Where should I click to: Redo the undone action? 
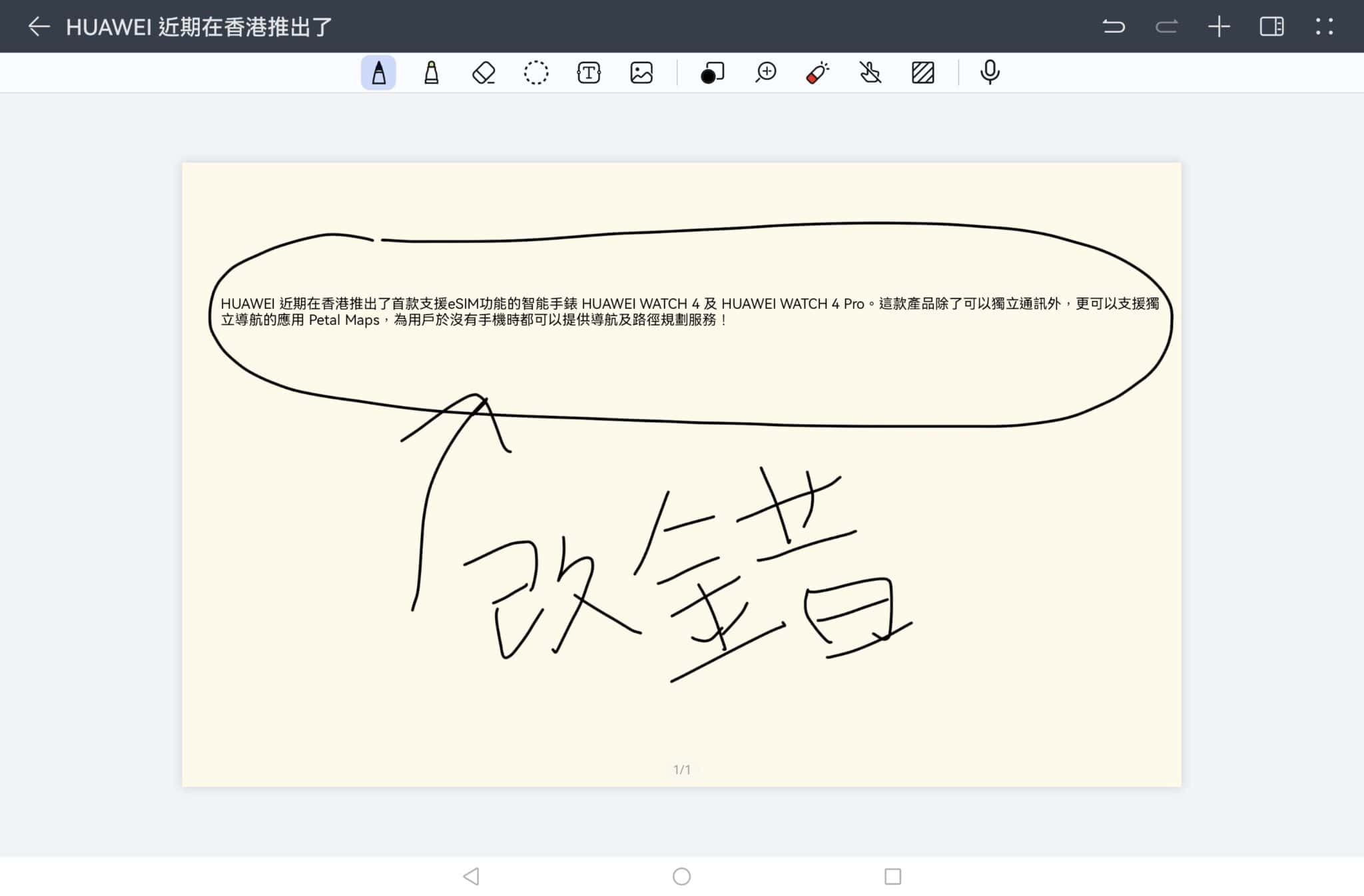coord(1166,27)
